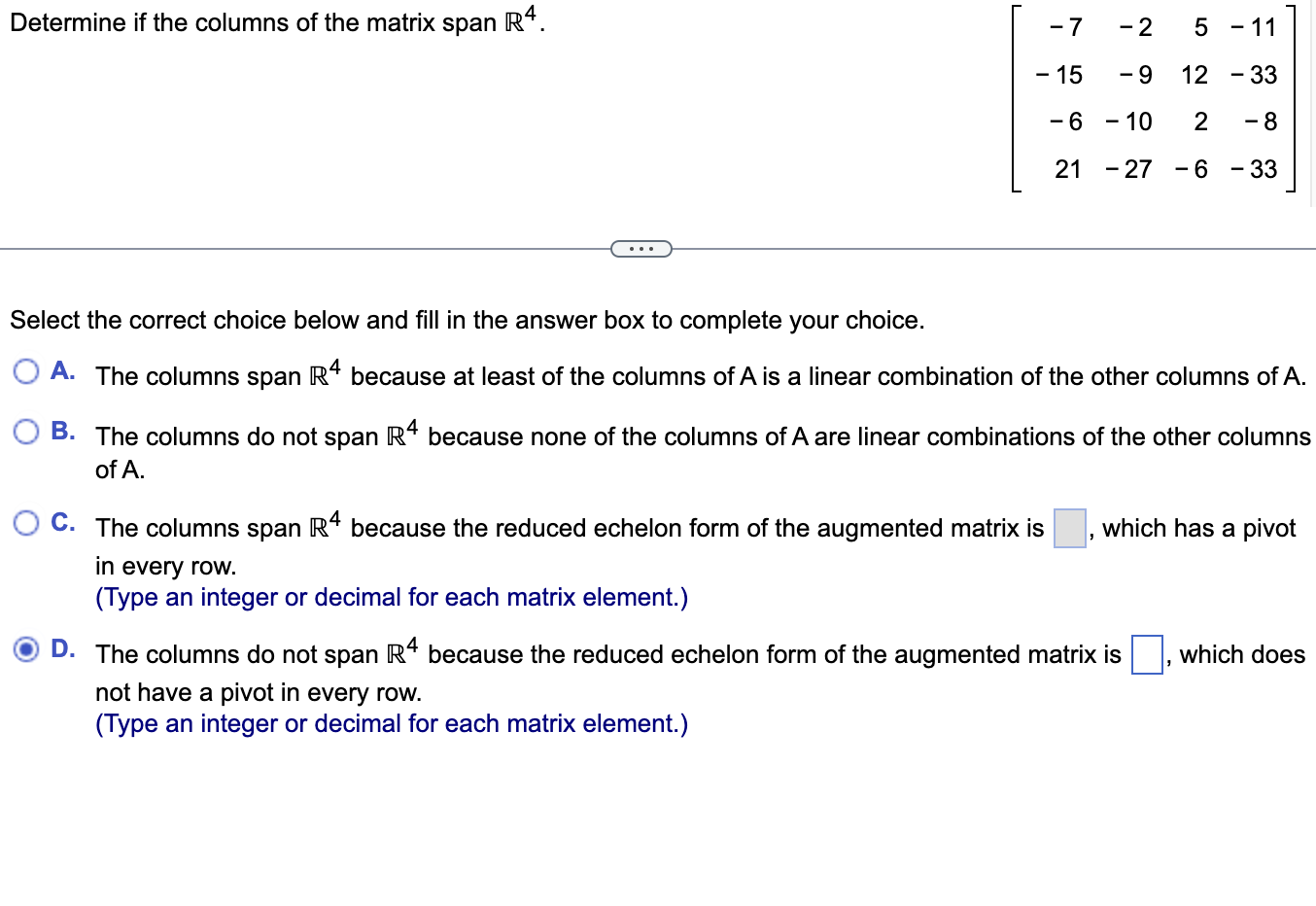Select radio button for choice B
The height and width of the screenshot is (906, 1316).
[x=26, y=431]
